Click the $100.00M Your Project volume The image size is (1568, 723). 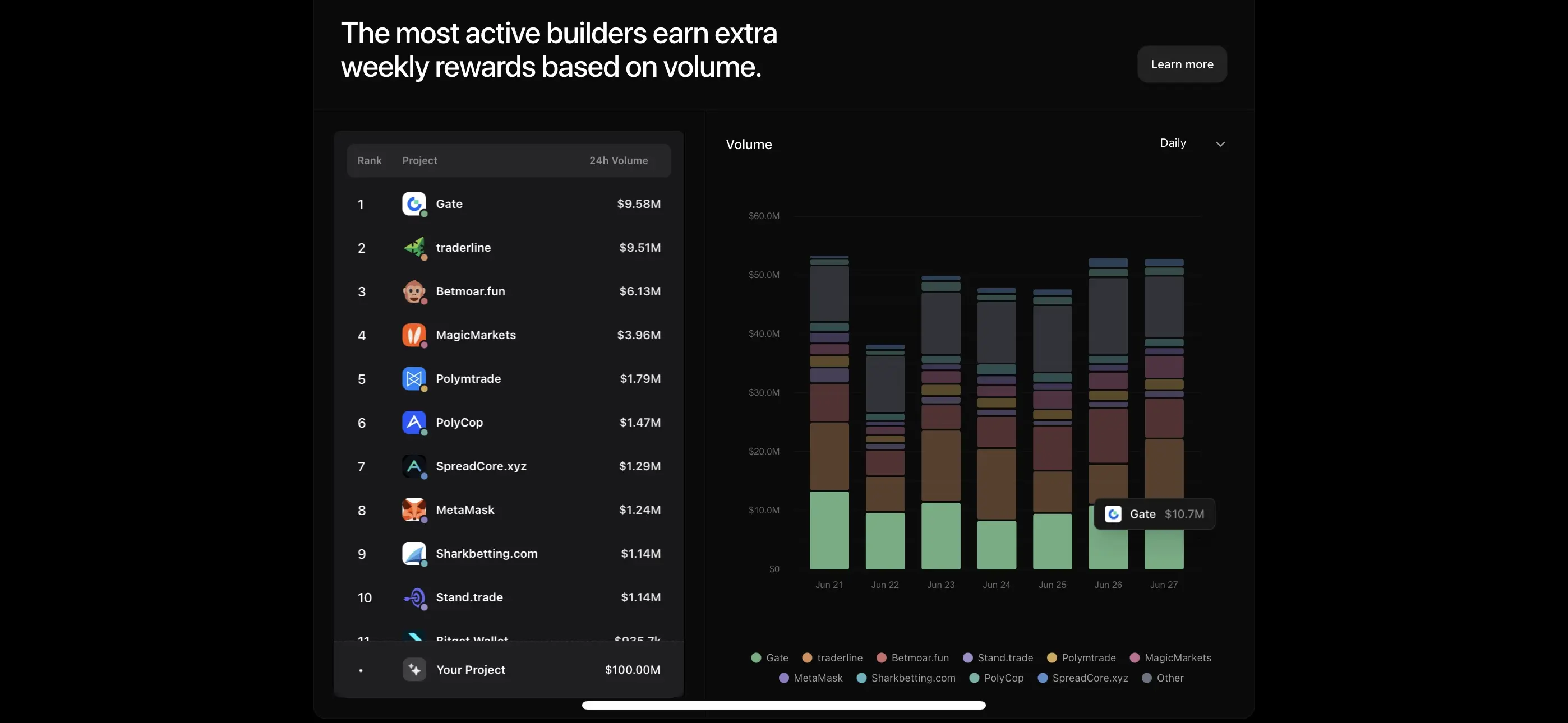pos(633,669)
